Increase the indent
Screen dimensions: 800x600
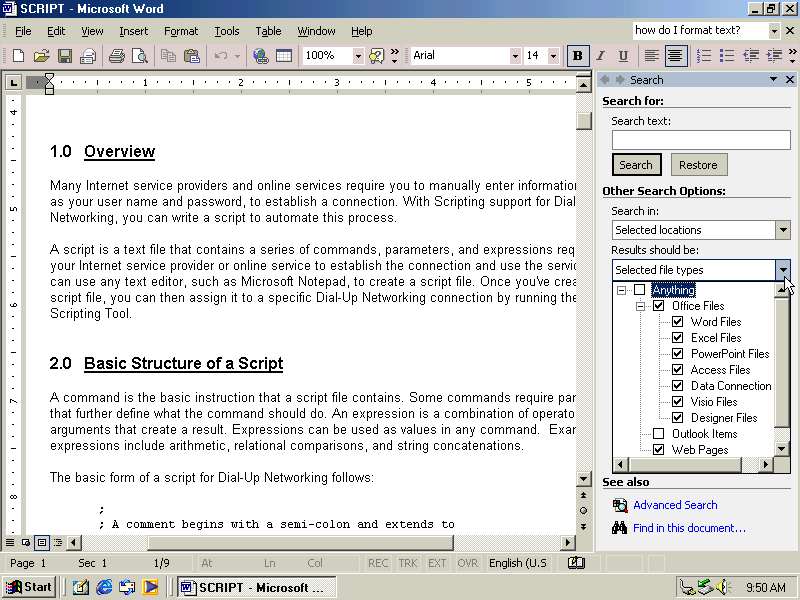[774, 56]
